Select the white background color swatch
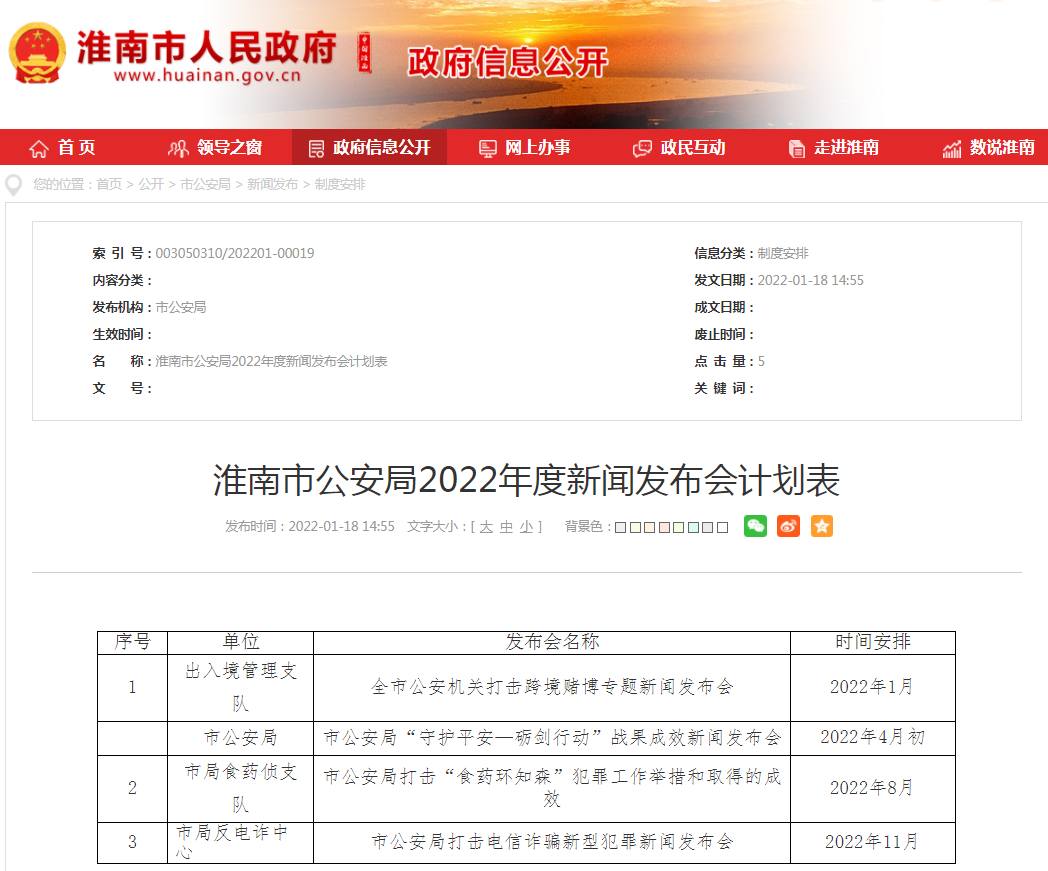 [x=720, y=527]
